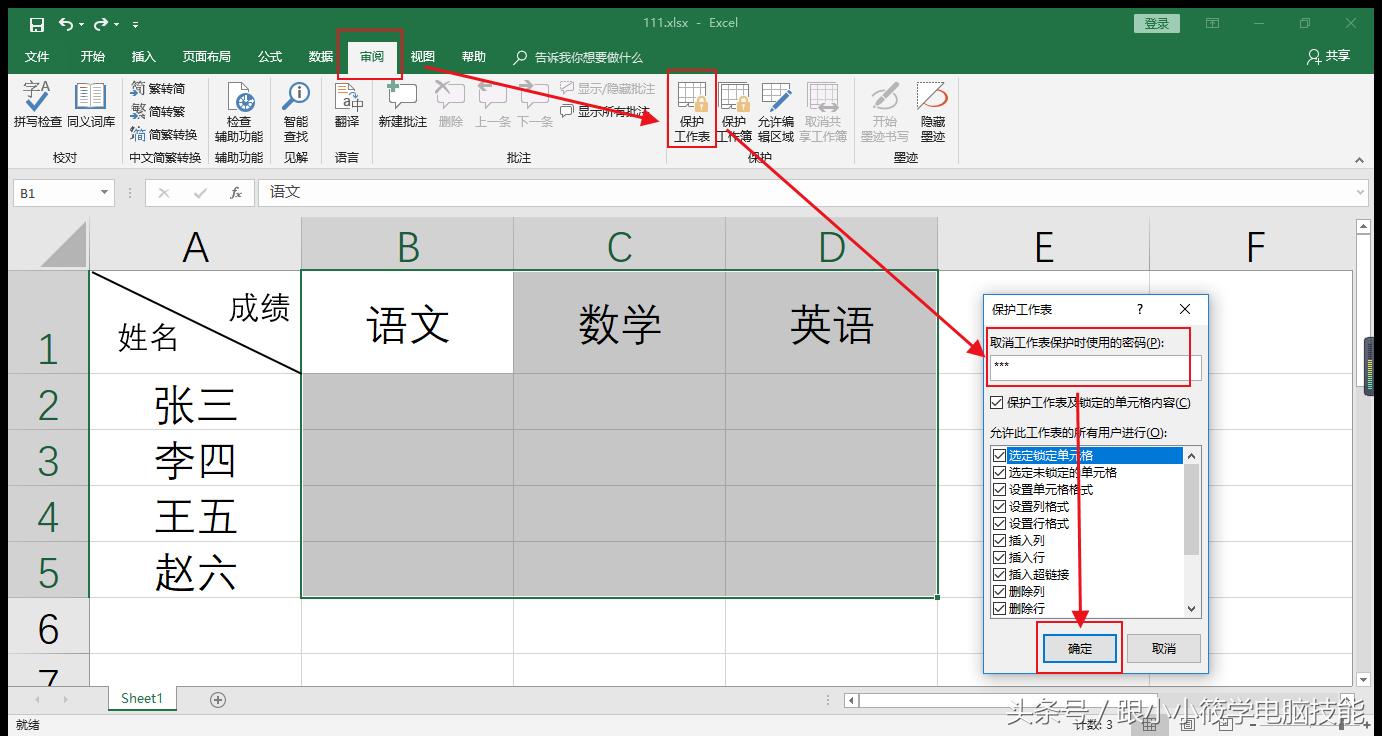Click the 智能查找 (Smart Lookup) icon
The height and width of the screenshot is (736, 1382).
pyautogui.click(x=296, y=110)
